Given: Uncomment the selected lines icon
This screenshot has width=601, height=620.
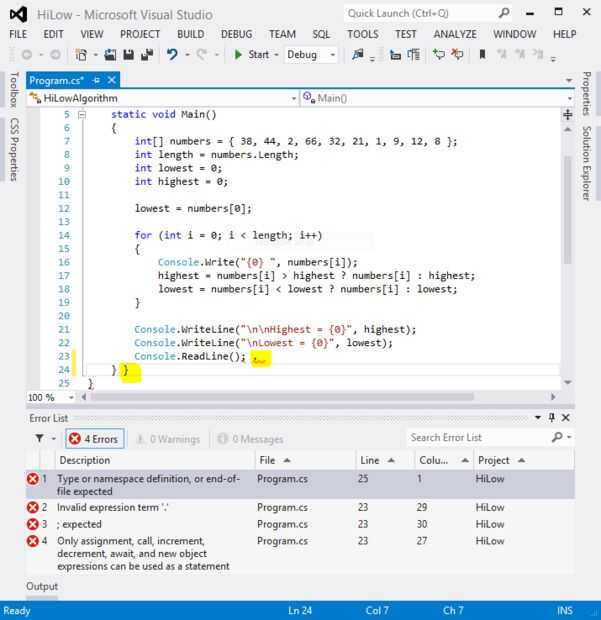Looking at the screenshot, I should 457,54.
